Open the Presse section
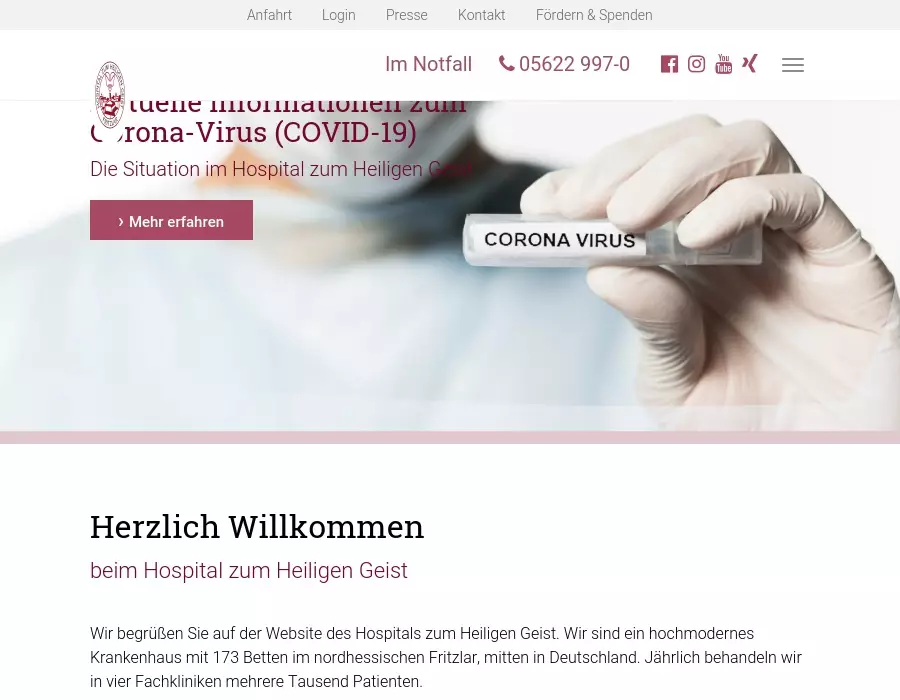The image size is (900, 700). [x=406, y=15]
